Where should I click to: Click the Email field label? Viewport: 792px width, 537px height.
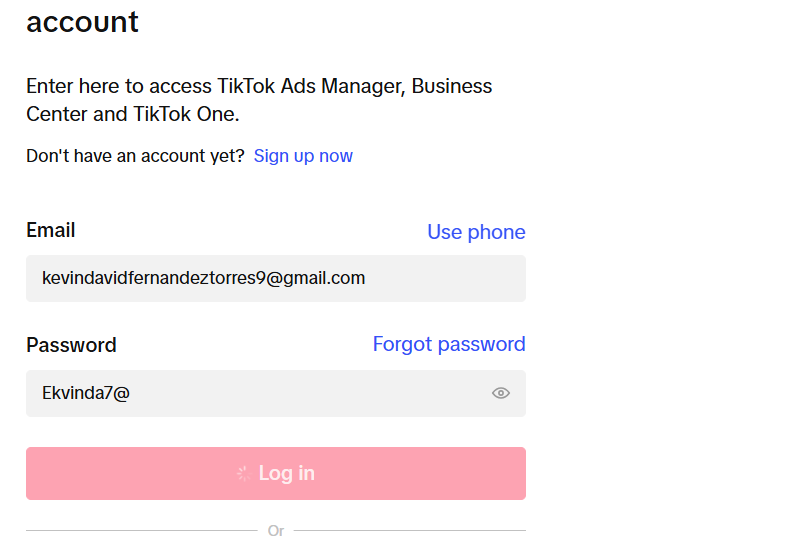(x=51, y=230)
